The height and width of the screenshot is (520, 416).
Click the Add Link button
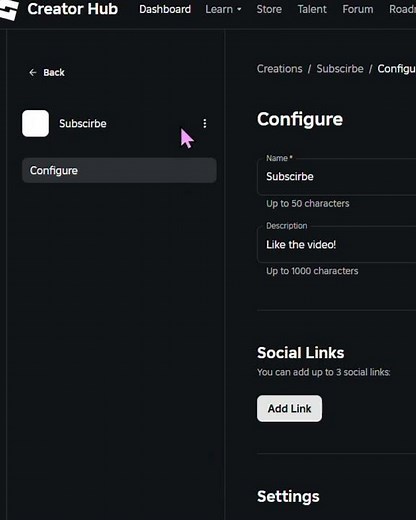(x=289, y=408)
